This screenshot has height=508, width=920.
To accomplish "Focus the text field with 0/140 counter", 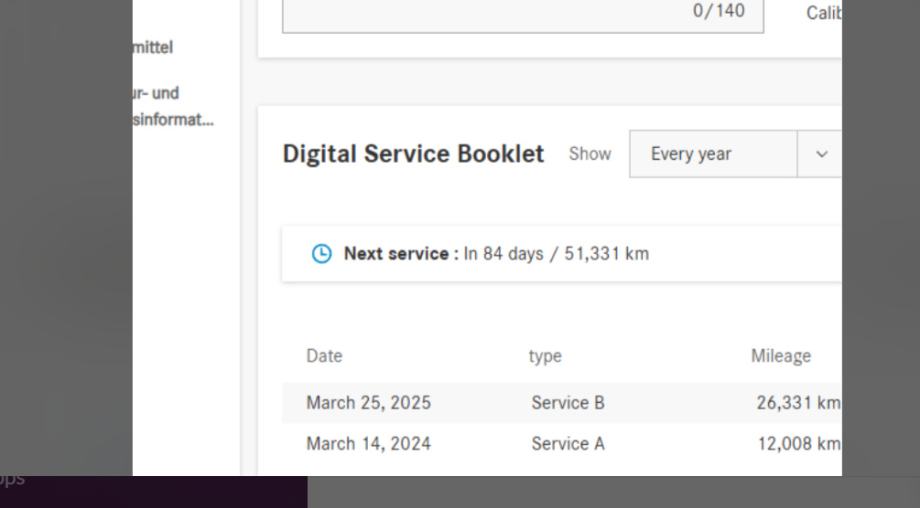I will pyautogui.click(x=523, y=15).
